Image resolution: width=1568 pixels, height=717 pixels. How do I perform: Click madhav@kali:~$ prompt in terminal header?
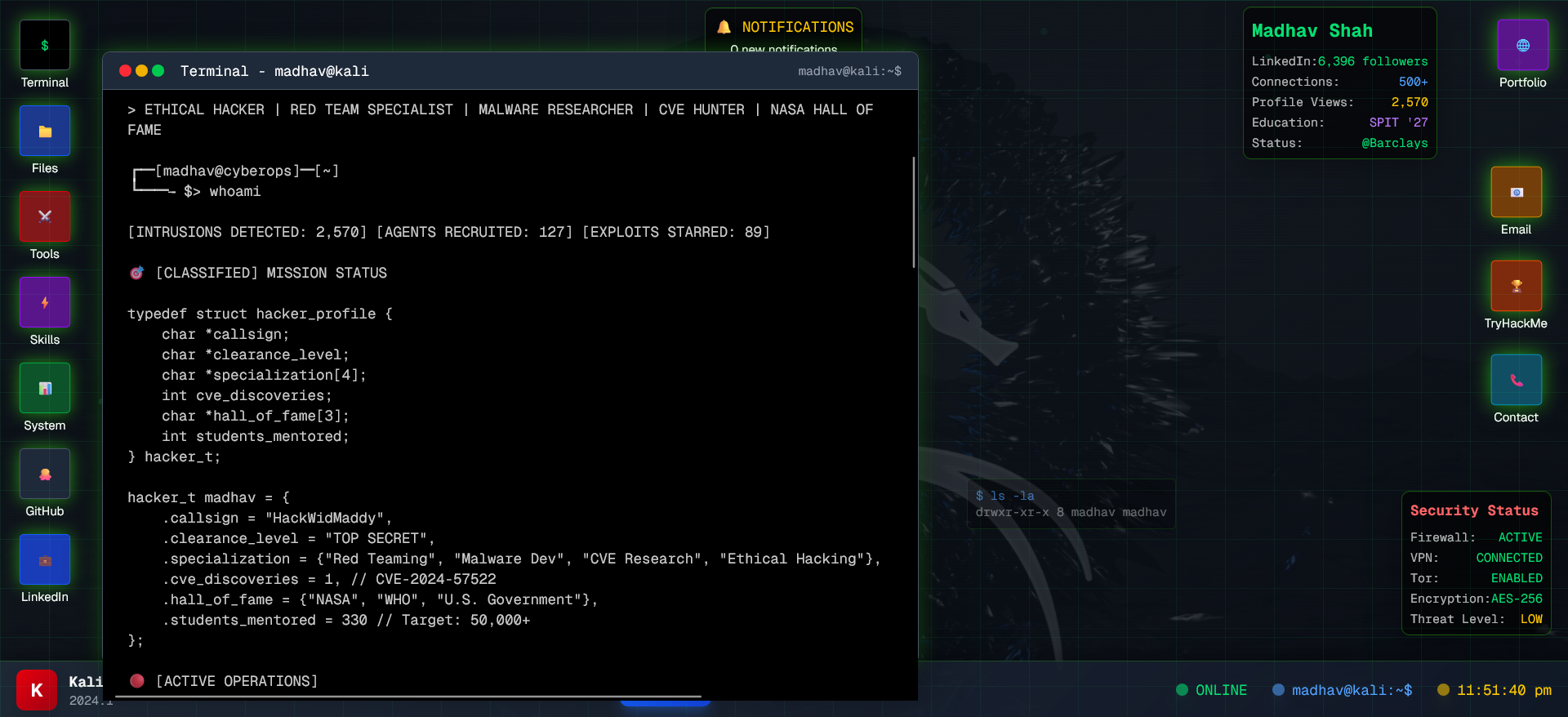[849, 71]
